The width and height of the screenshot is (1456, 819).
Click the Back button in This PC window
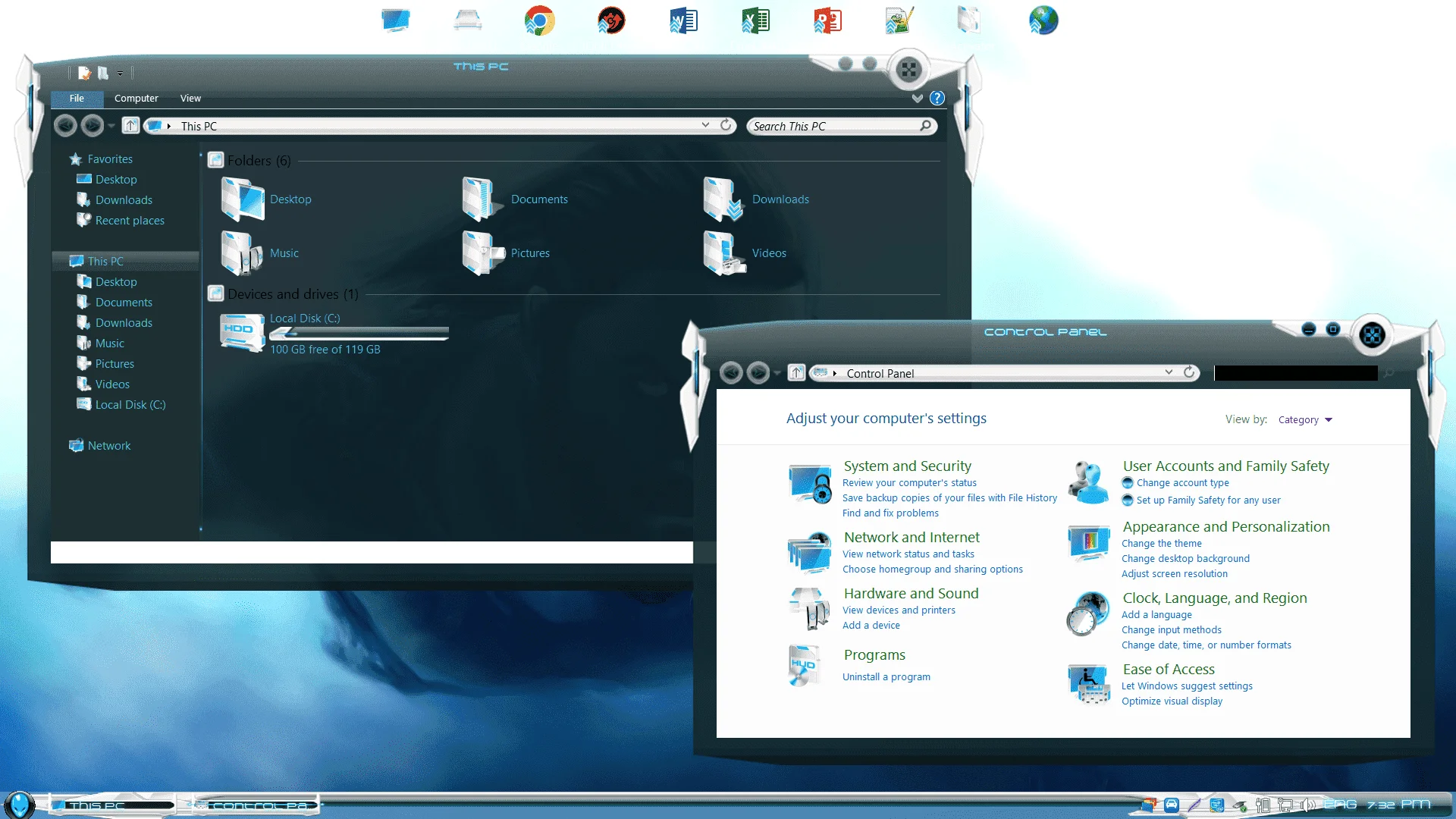pos(65,125)
